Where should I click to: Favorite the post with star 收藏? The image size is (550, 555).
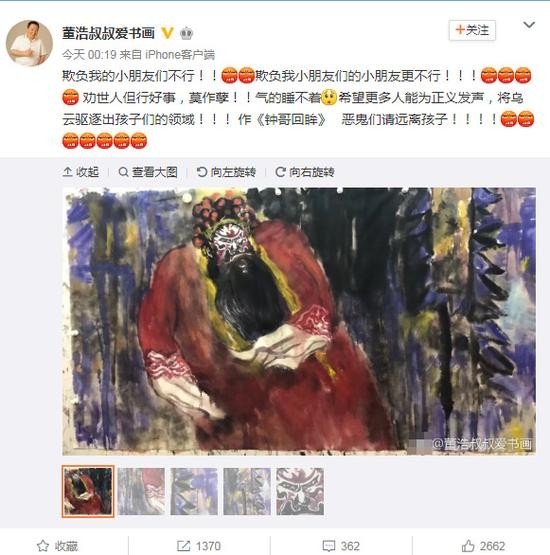tap(57, 546)
